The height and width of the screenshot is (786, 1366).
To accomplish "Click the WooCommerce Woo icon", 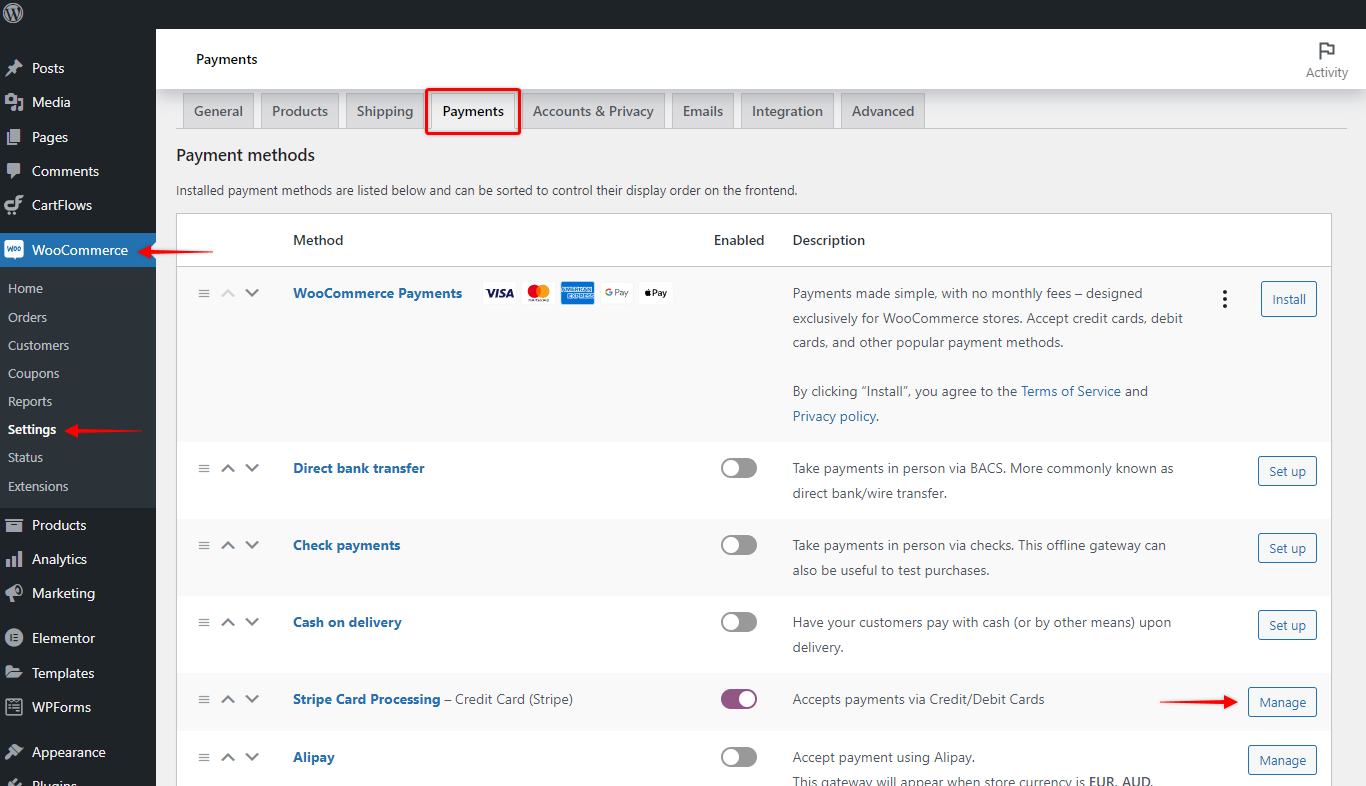I will pyautogui.click(x=14, y=250).
